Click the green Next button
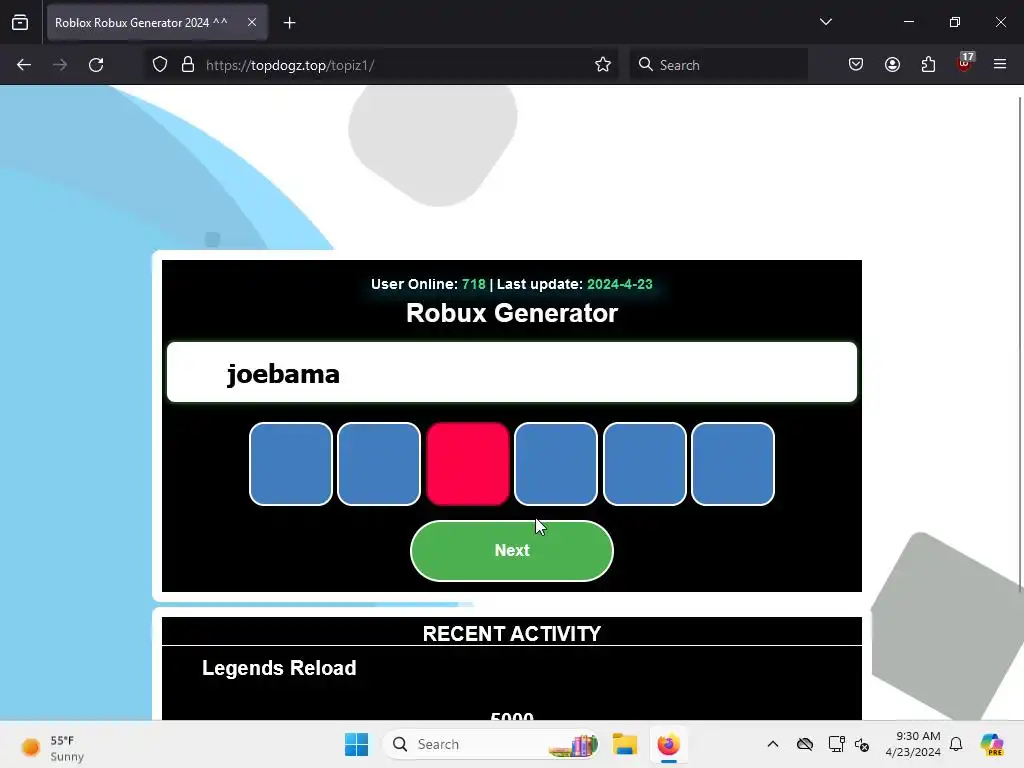This screenshot has height=768, width=1024. pyautogui.click(x=512, y=551)
